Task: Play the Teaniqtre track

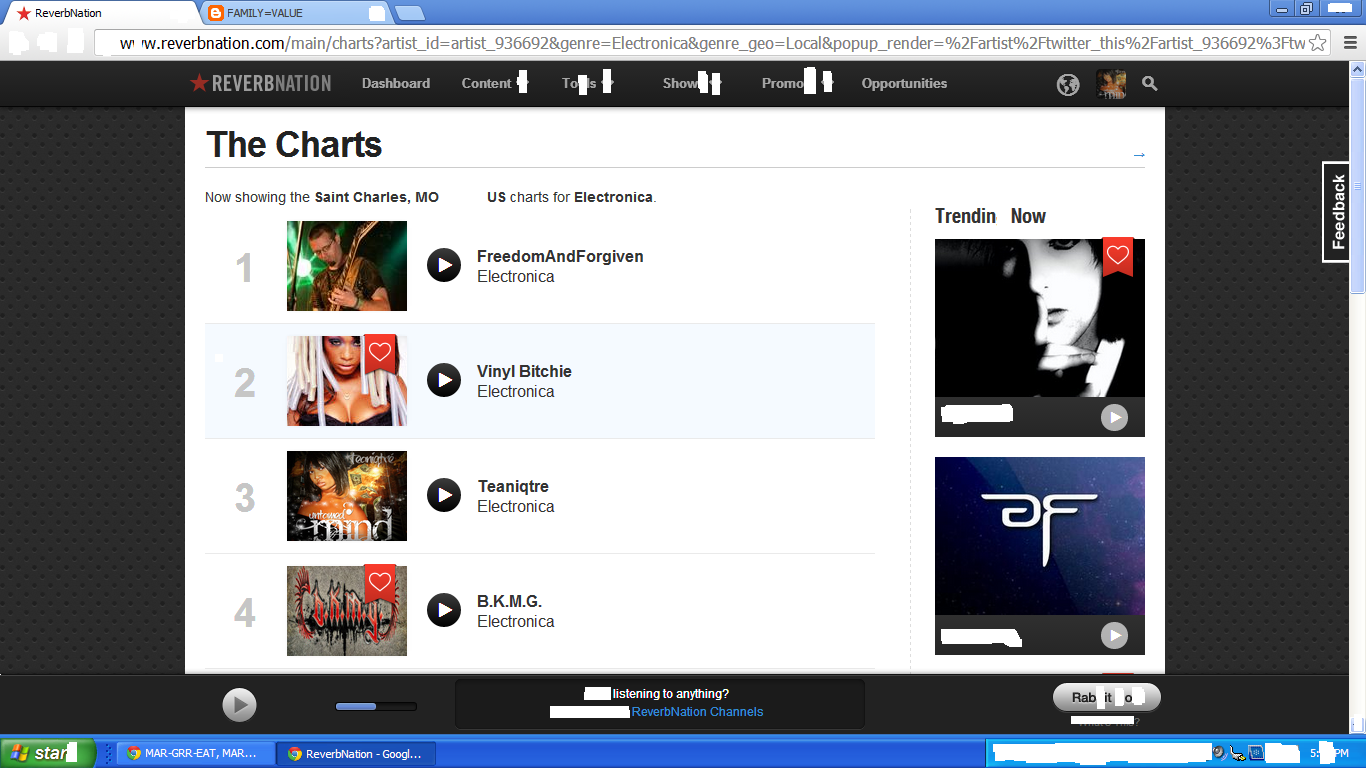Action: pyautogui.click(x=444, y=495)
